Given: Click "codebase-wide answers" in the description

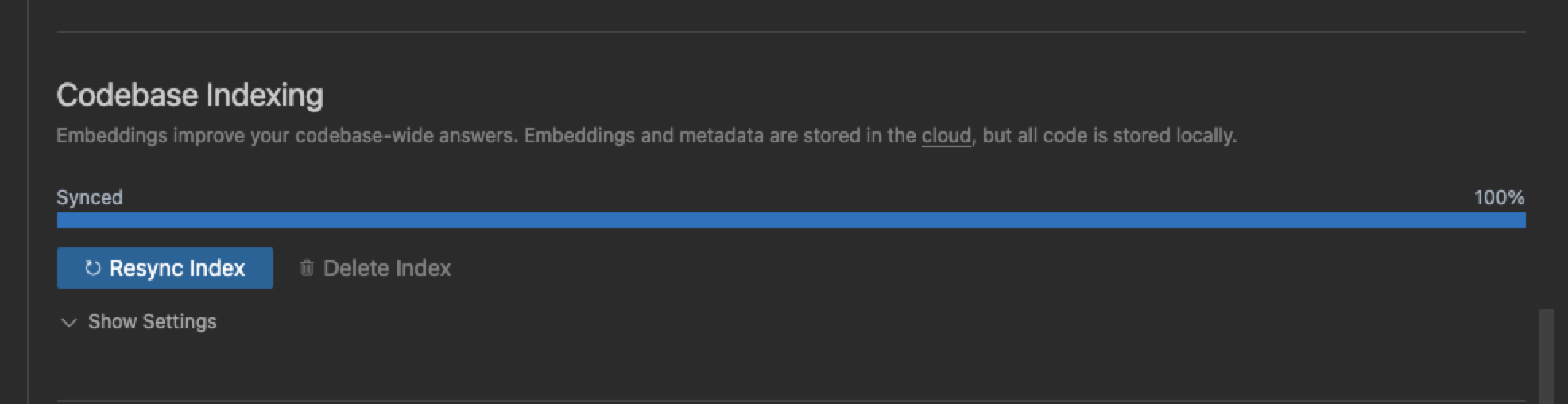Looking at the screenshot, I should [x=405, y=136].
